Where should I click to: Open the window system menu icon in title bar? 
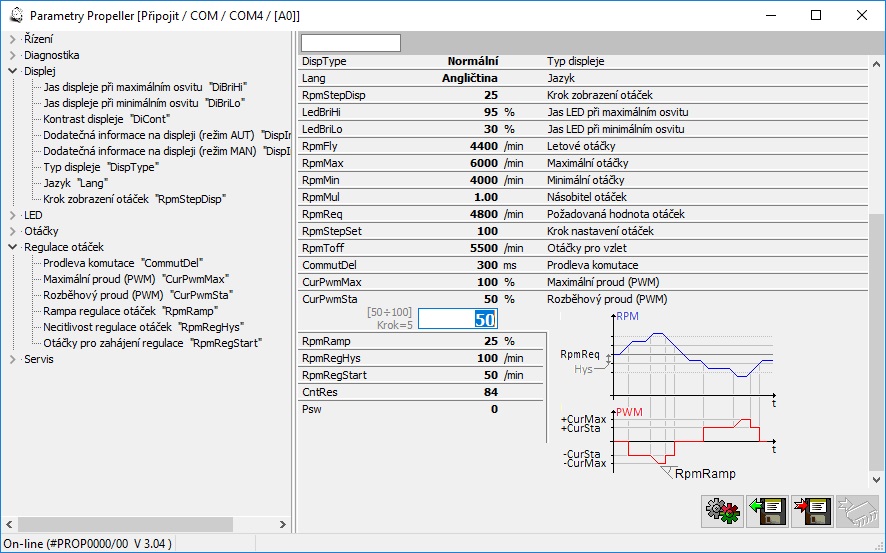point(16,15)
